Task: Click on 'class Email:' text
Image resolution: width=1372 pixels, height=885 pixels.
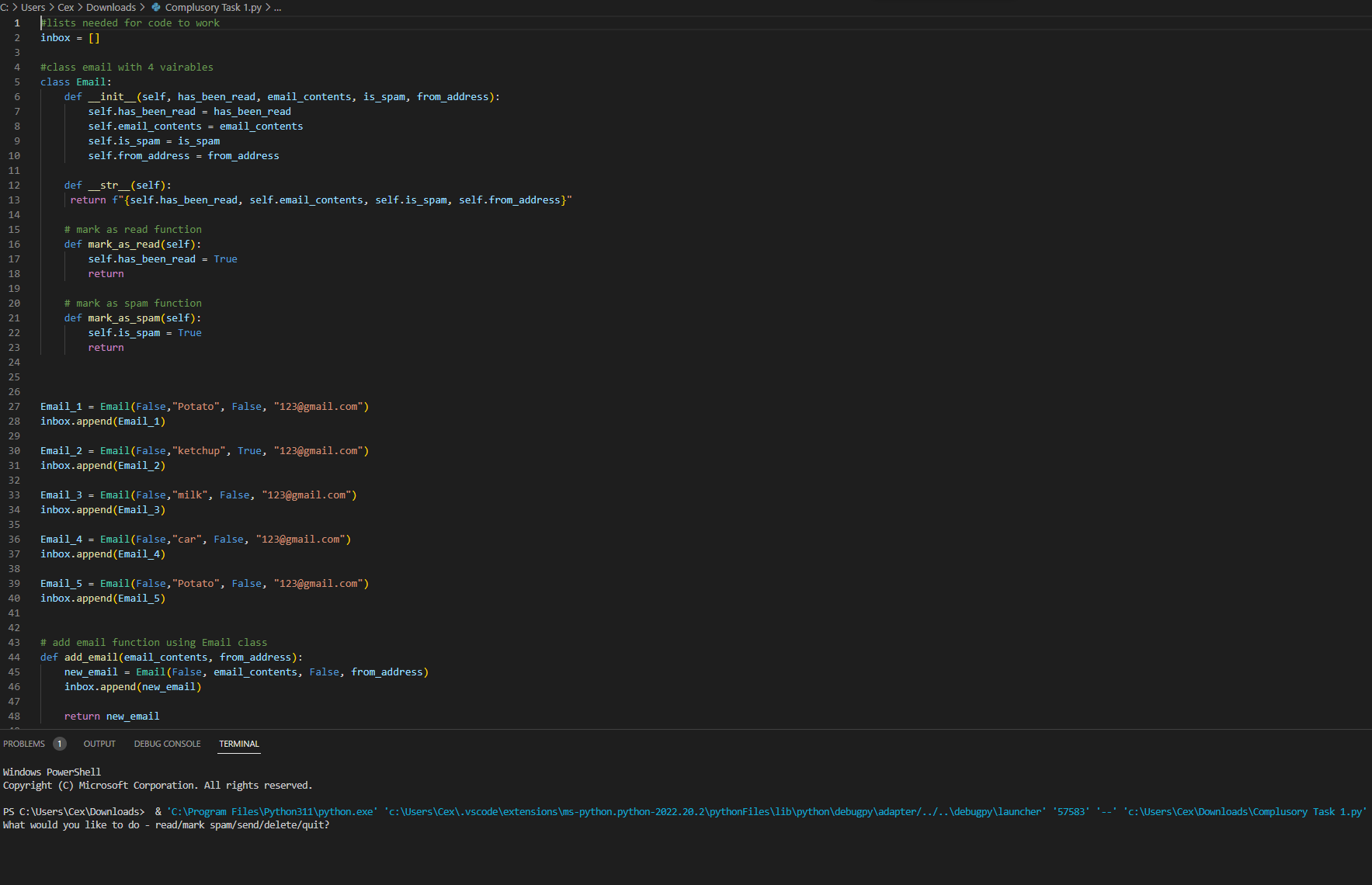Action: pyautogui.click(x=76, y=82)
